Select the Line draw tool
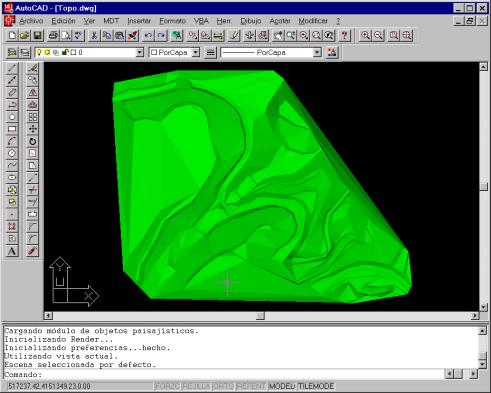This screenshot has height=393, width=491. point(12,68)
